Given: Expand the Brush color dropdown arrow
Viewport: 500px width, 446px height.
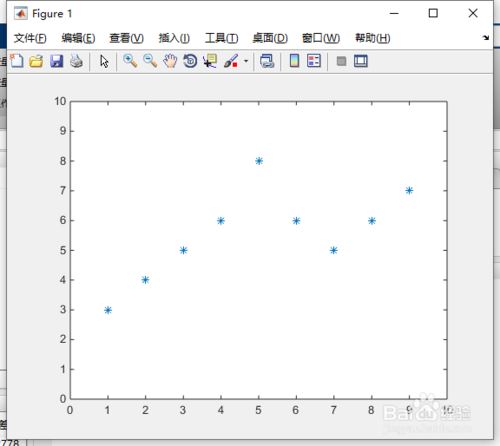Looking at the screenshot, I should (x=246, y=61).
